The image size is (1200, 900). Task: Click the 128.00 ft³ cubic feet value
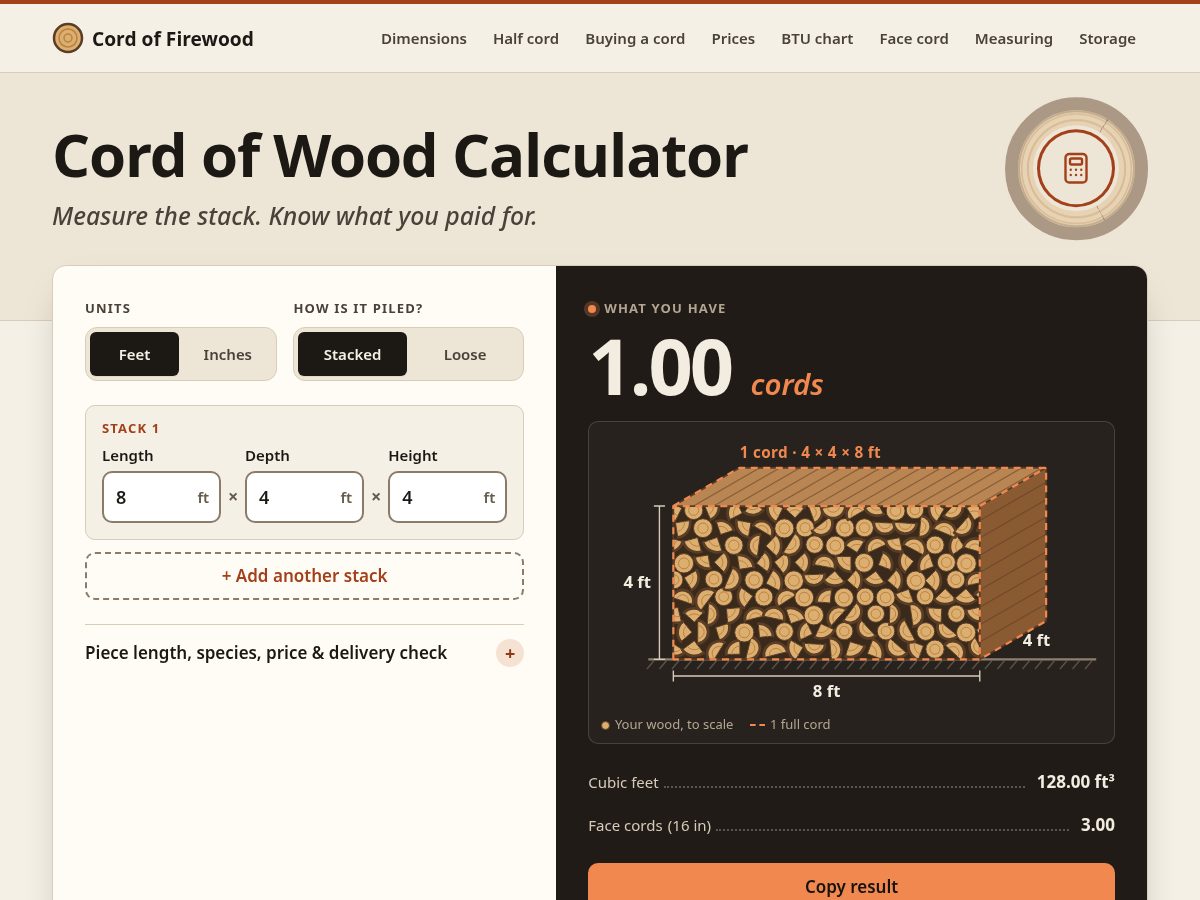coord(1075,782)
